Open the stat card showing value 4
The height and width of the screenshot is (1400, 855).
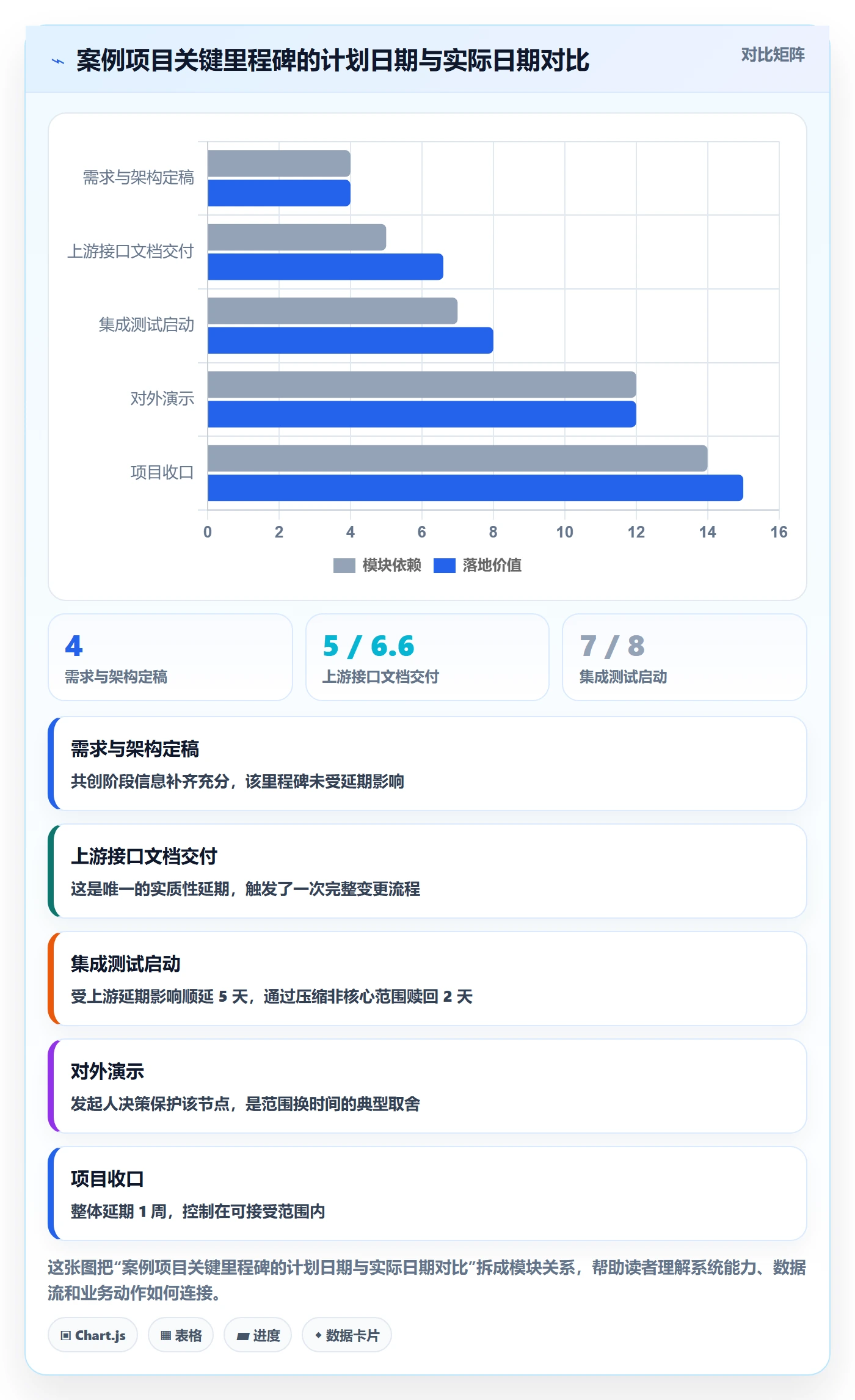170,657
